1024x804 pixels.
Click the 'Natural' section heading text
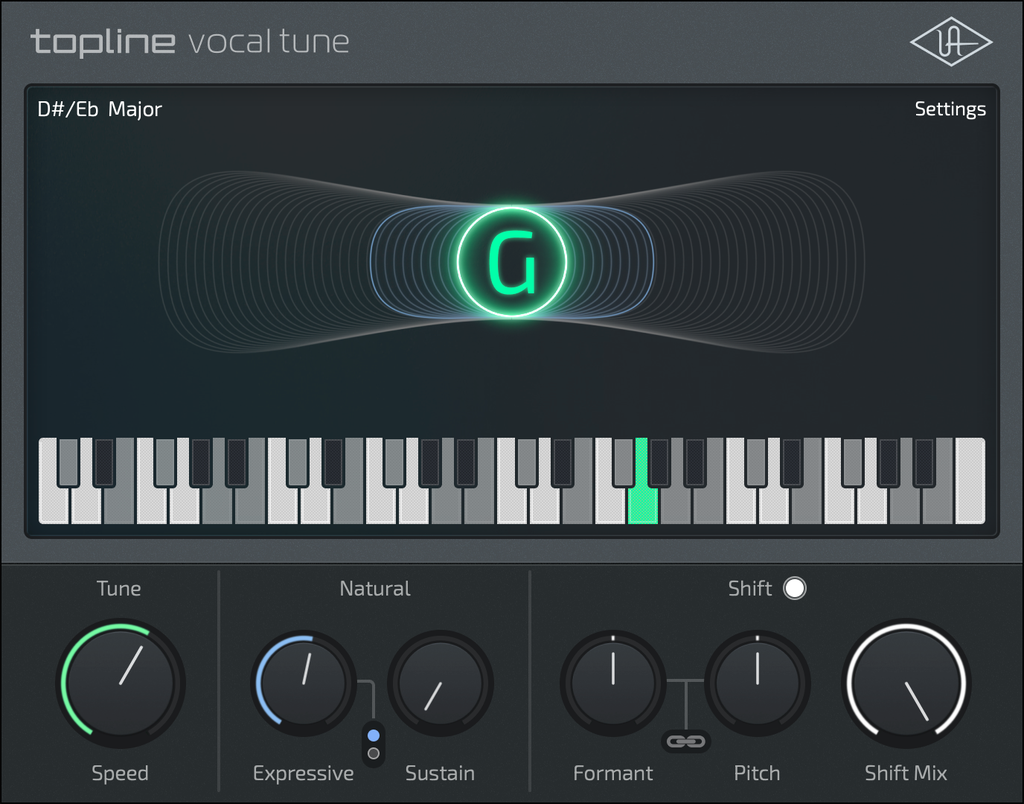[375, 588]
